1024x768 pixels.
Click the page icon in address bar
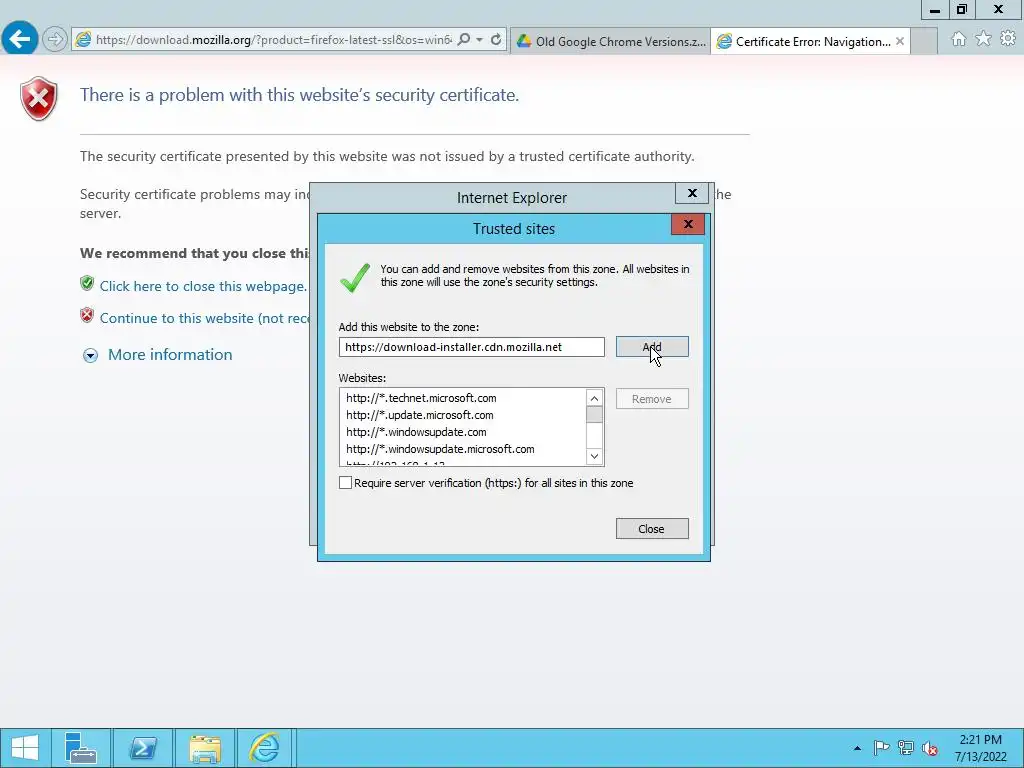point(84,40)
